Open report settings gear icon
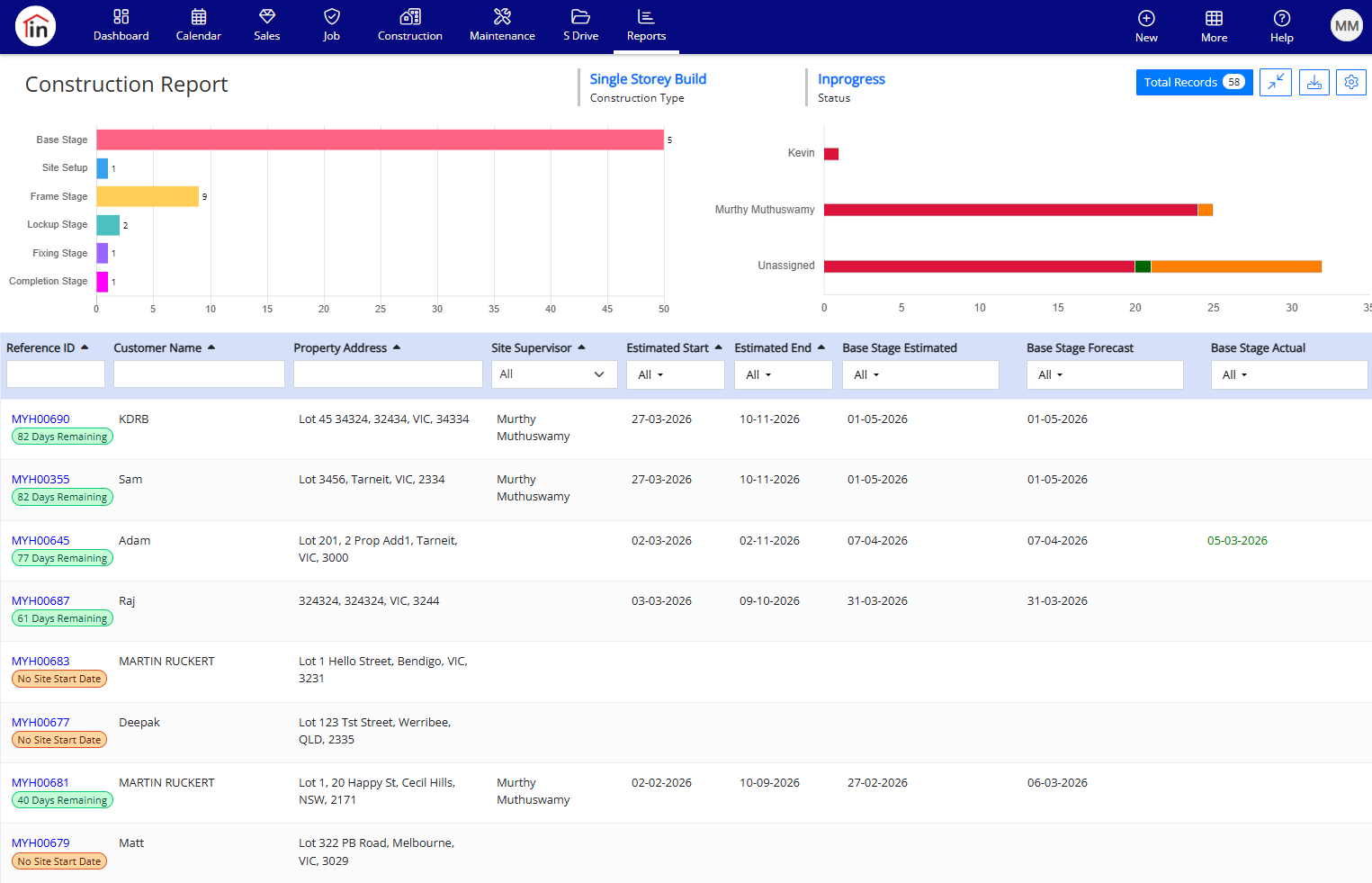The width and height of the screenshot is (1372, 883). [1351, 82]
